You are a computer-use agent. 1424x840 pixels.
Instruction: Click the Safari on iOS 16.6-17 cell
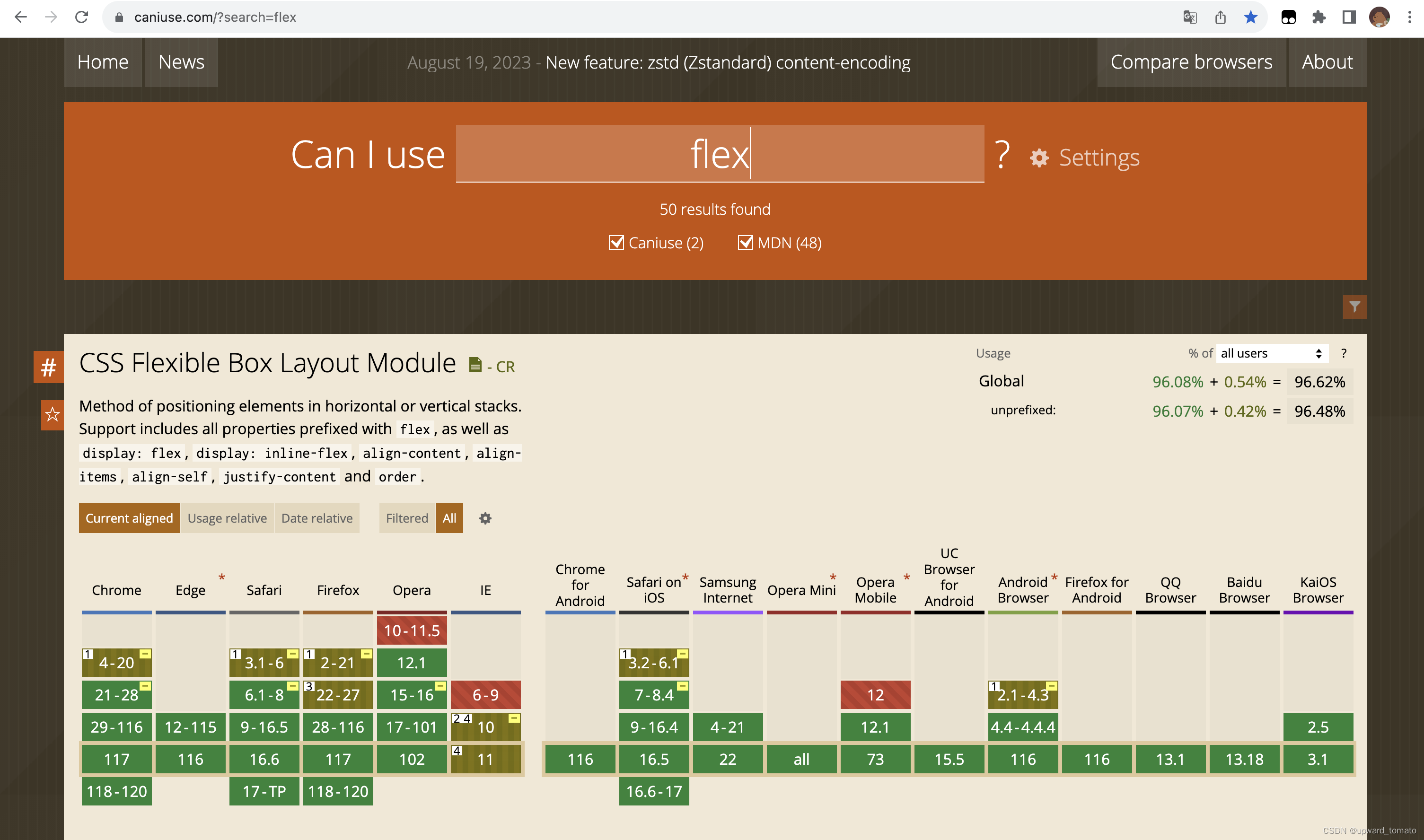click(x=654, y=791)
